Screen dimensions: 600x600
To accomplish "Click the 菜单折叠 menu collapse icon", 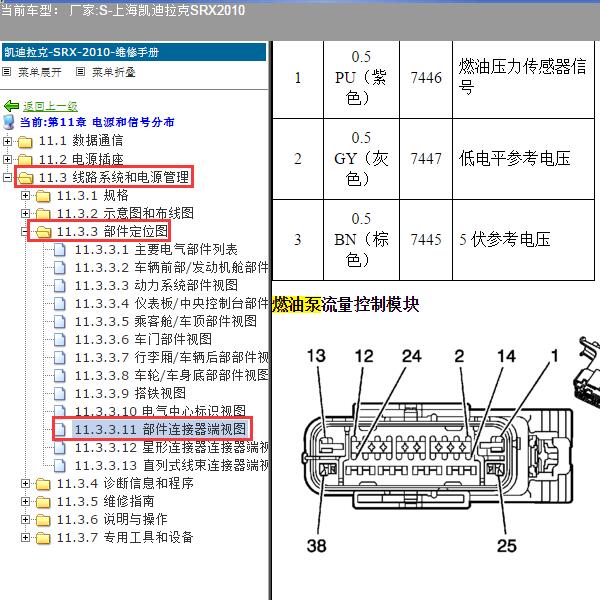I will [x=80, y=72].
